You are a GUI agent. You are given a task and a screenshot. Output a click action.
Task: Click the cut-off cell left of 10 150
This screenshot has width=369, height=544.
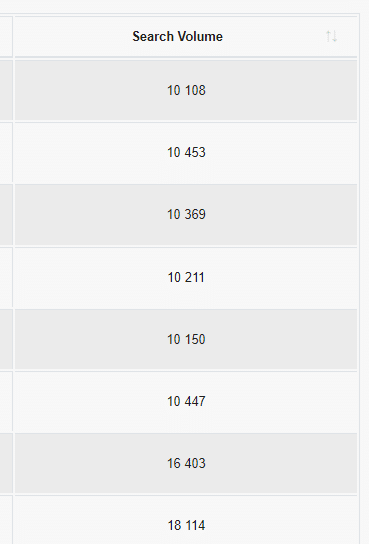click(x=6, y=339)
